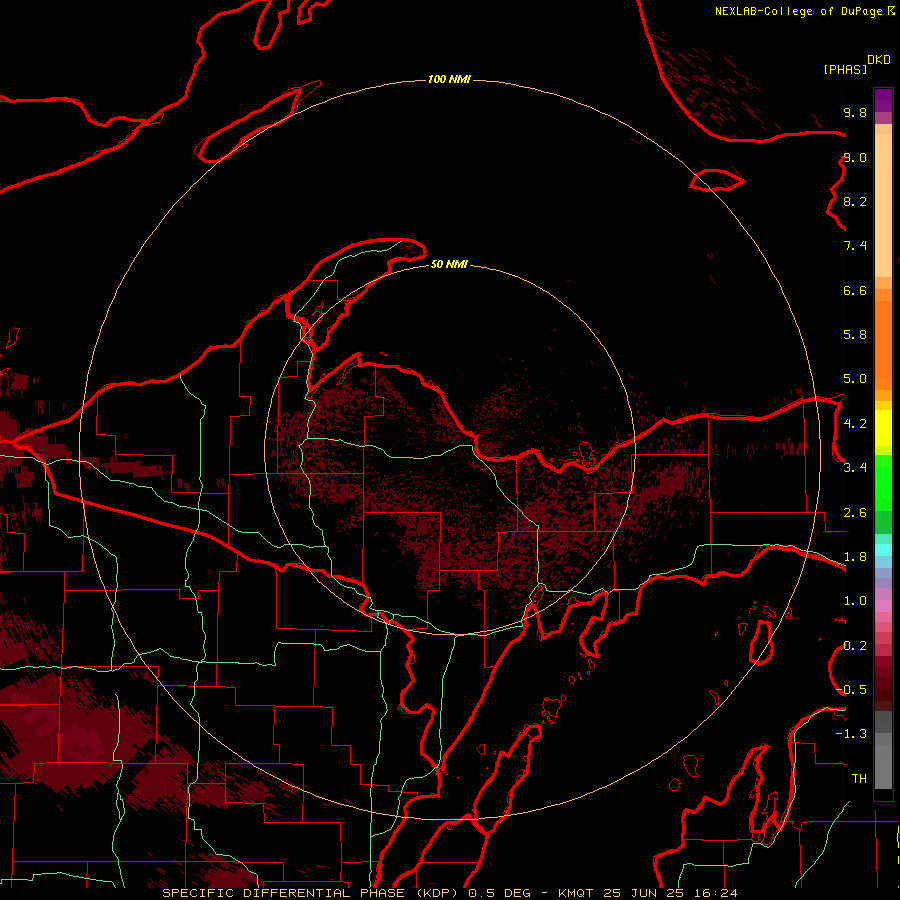Click the 1.8 scale value

[855, 557]
